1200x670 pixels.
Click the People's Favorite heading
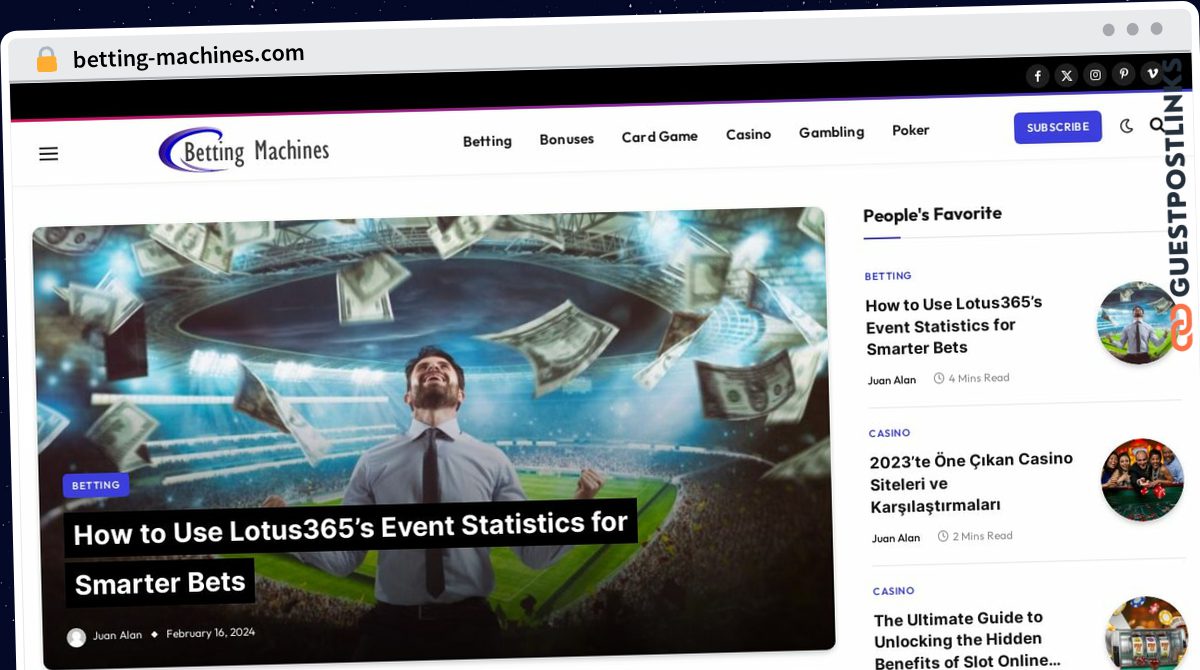point(932,214)
